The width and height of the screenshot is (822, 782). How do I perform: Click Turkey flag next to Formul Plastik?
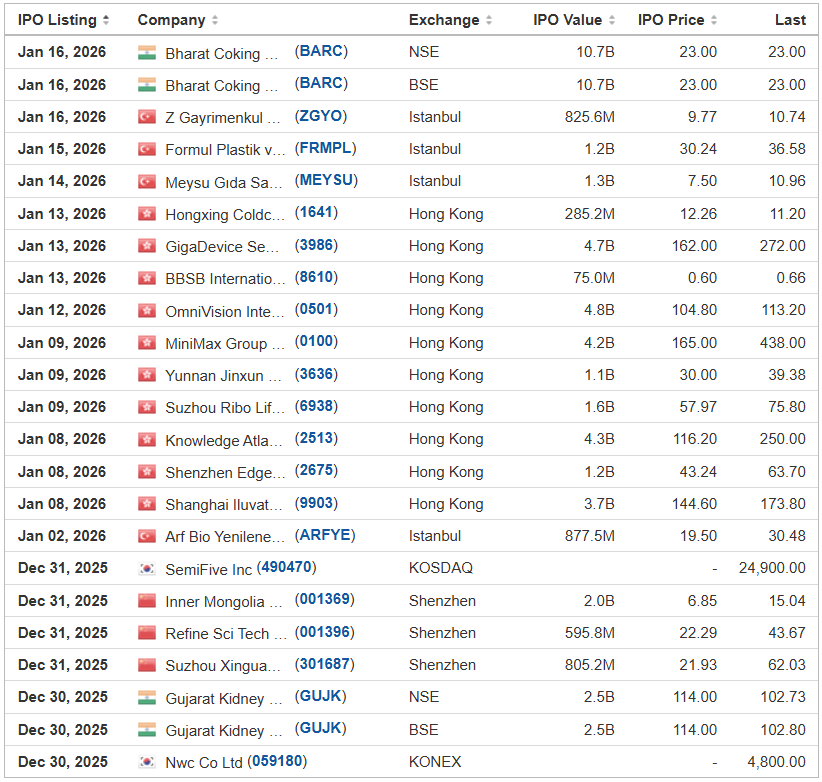147,149
